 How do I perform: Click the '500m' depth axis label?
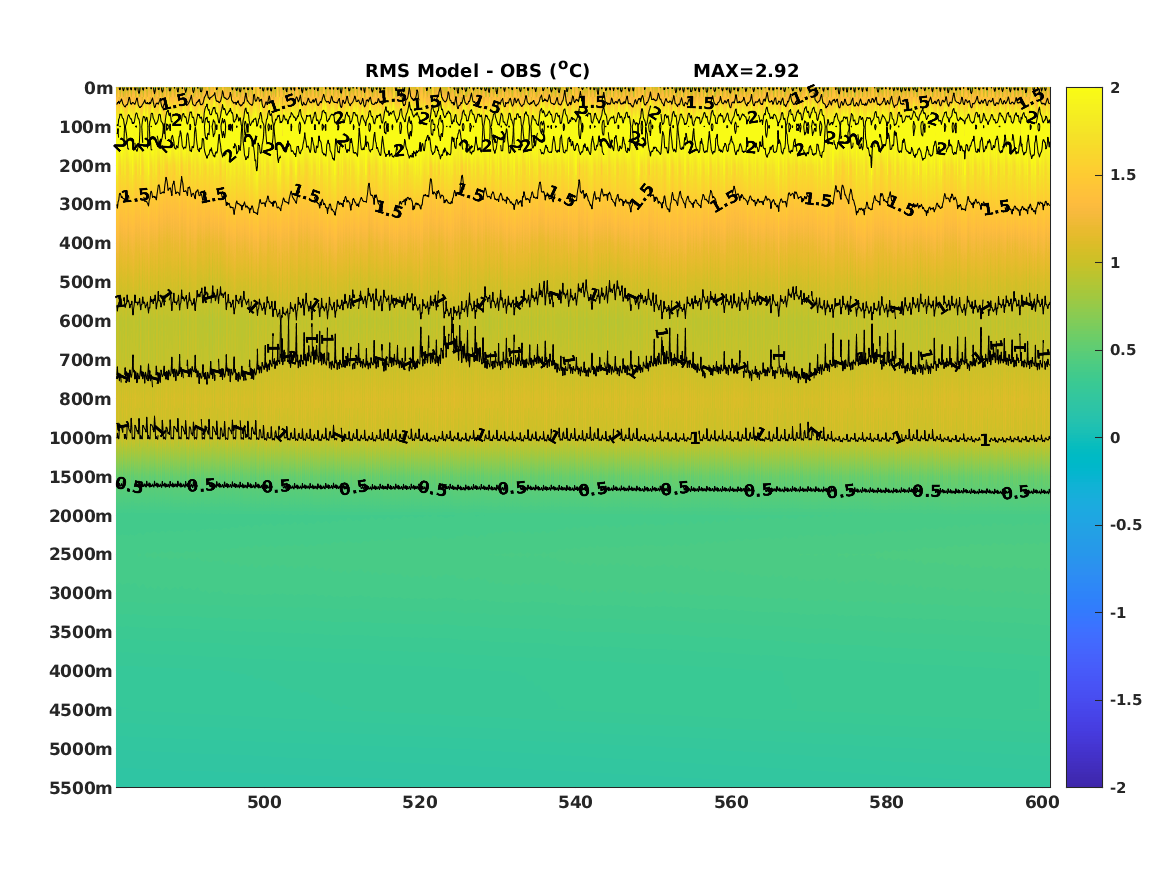(86, 283)
